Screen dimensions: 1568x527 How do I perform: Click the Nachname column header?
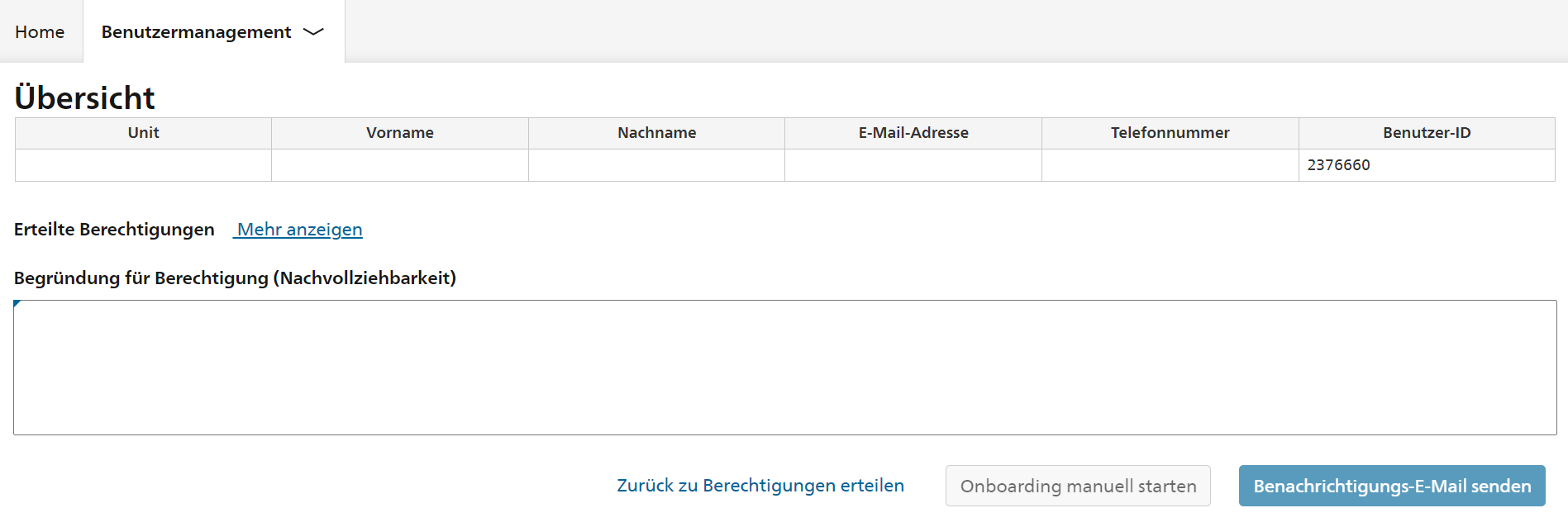[656, 133]
